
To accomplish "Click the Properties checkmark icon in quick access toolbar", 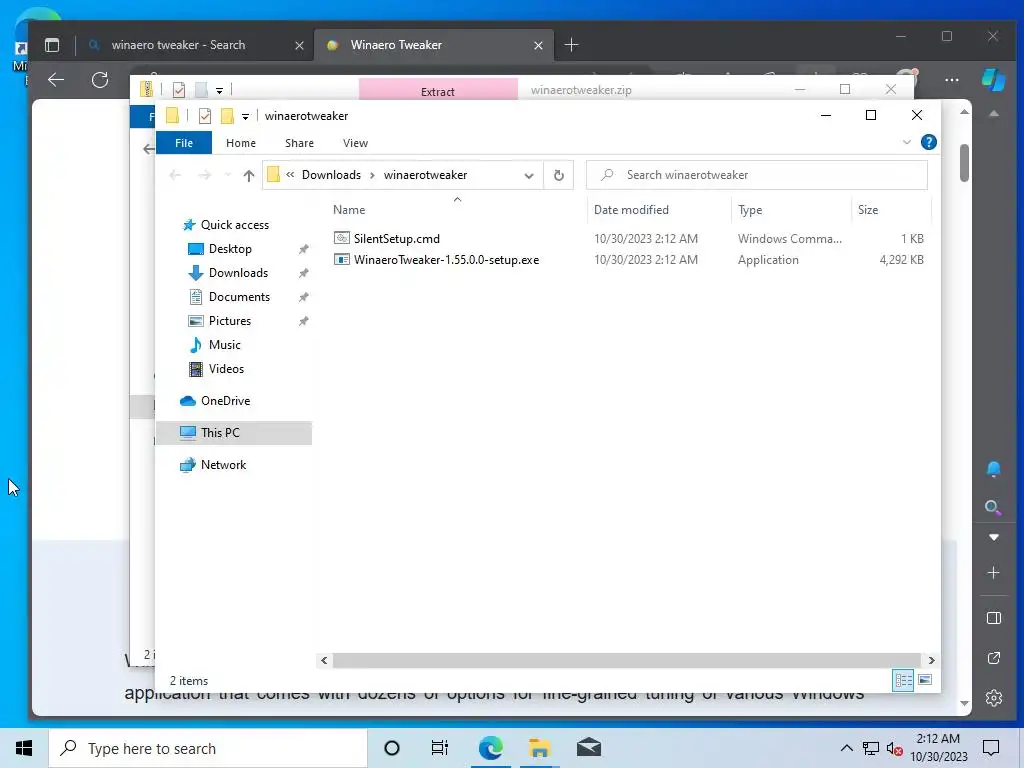I will [x=205, y=116].
